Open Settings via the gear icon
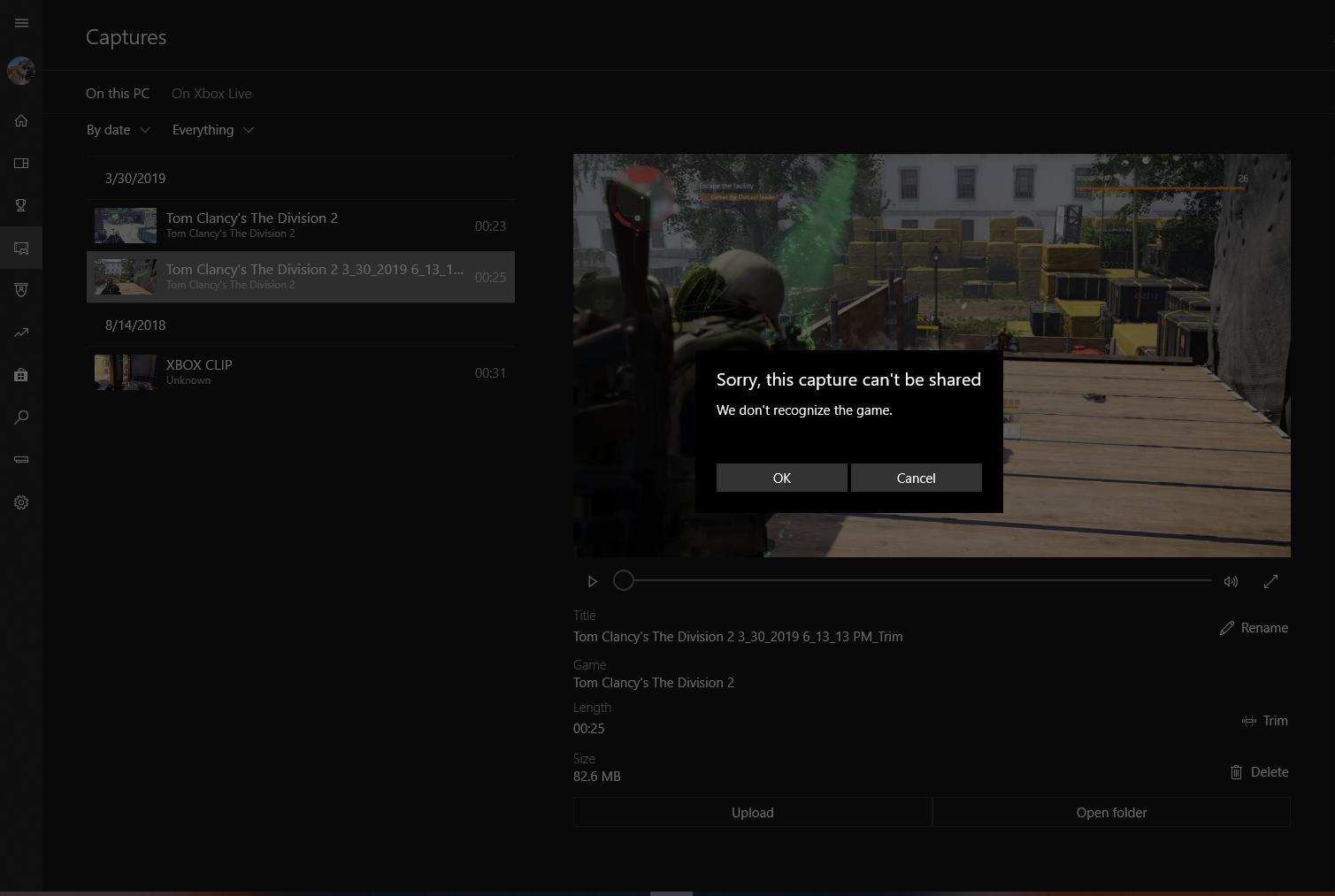The height and width of the screenshot is (896, 1335). click(x=21, y=502)
